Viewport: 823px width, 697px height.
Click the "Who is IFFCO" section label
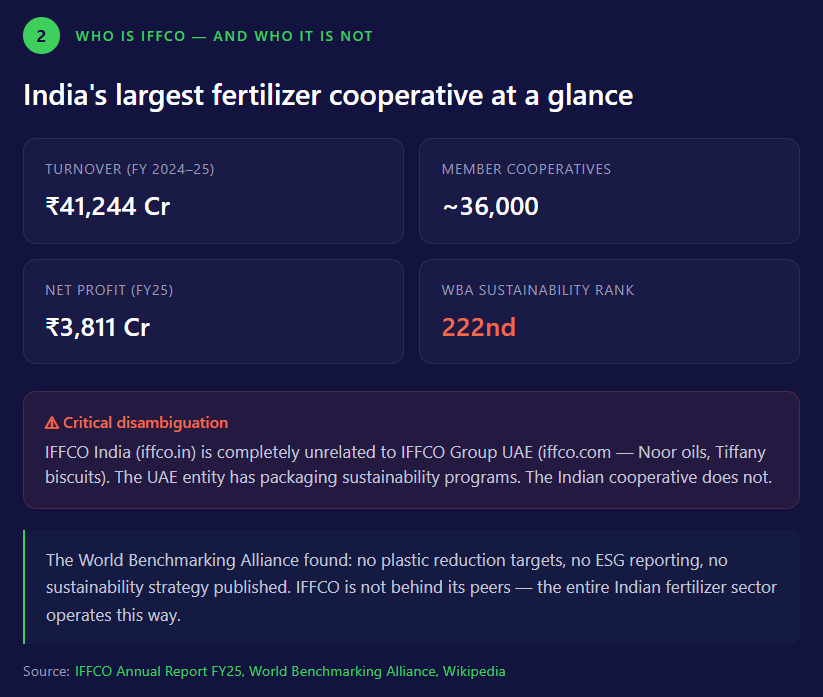coord(224,36)
